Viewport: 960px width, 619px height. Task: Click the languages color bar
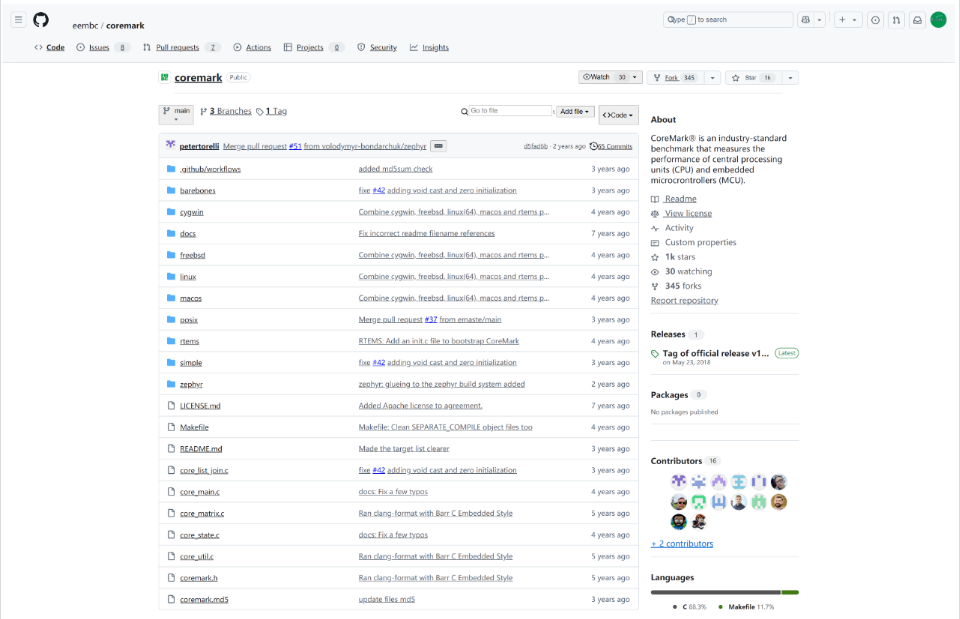pyautogui.click(x=725, y=592)
